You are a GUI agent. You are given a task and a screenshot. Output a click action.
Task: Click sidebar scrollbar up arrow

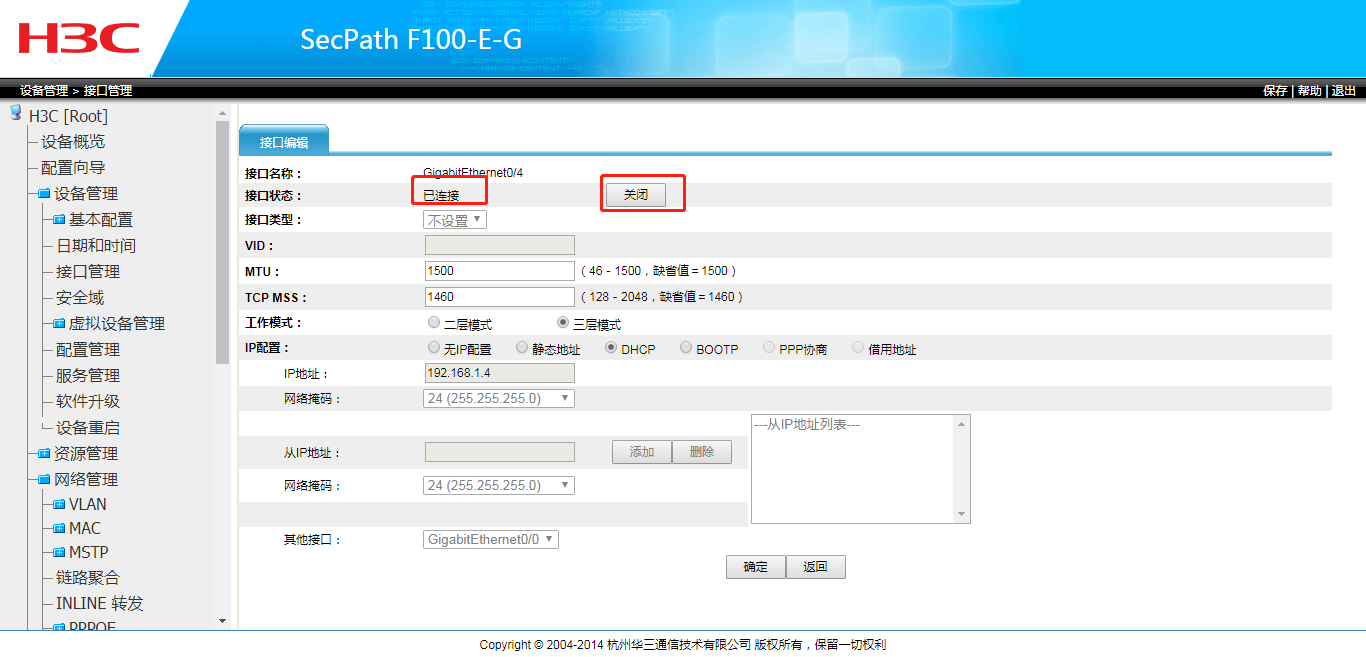point(222,113)
